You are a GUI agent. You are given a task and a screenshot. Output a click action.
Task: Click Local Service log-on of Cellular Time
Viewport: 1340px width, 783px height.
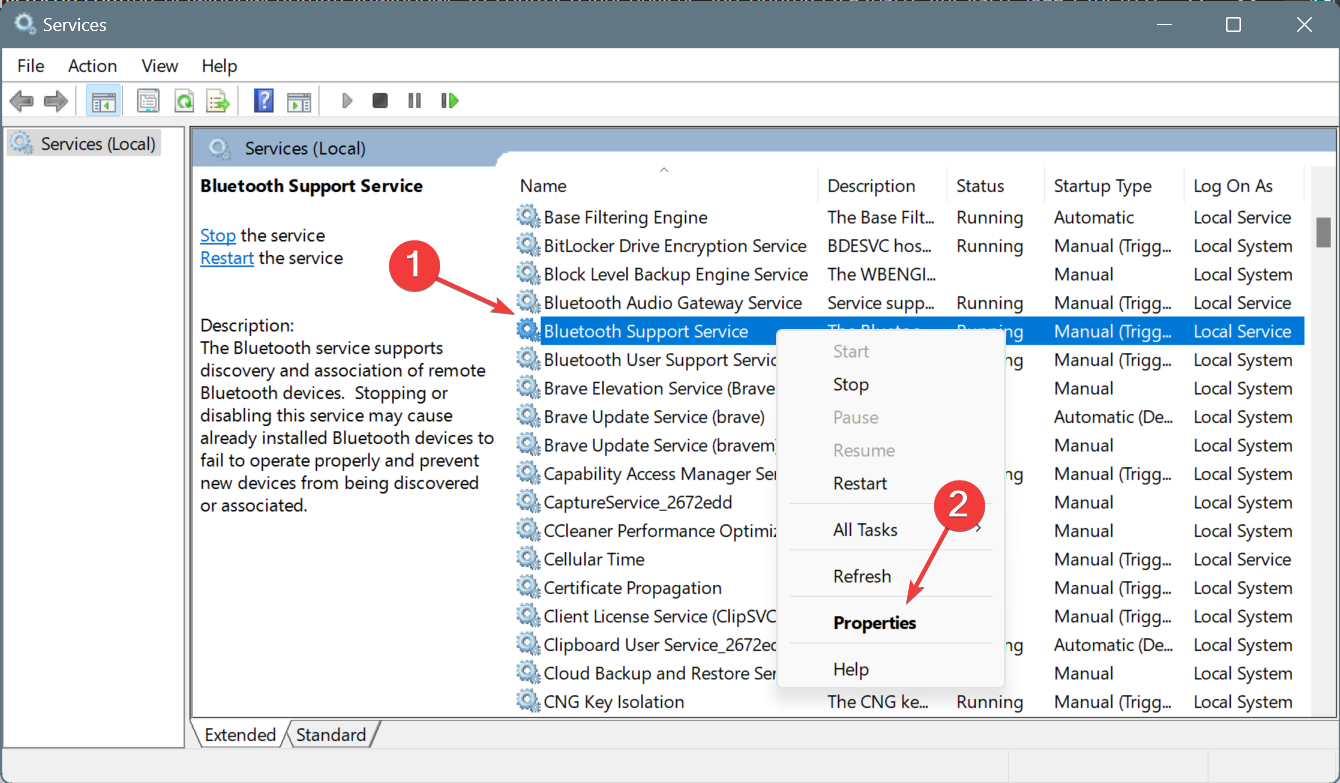[x=1243, y=559]
